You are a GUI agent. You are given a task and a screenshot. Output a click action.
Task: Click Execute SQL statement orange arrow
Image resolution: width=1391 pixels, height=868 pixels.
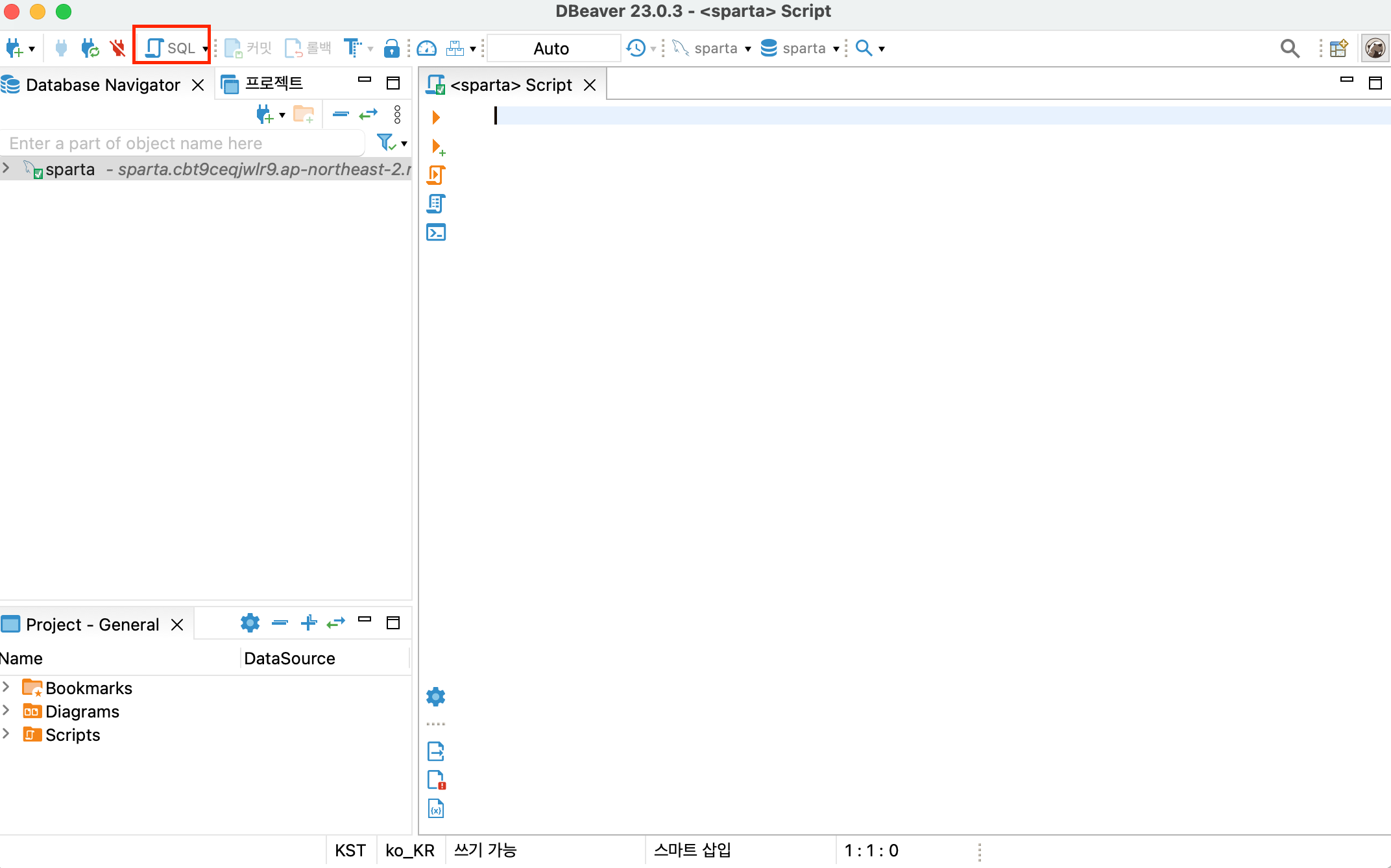(436, 117)
